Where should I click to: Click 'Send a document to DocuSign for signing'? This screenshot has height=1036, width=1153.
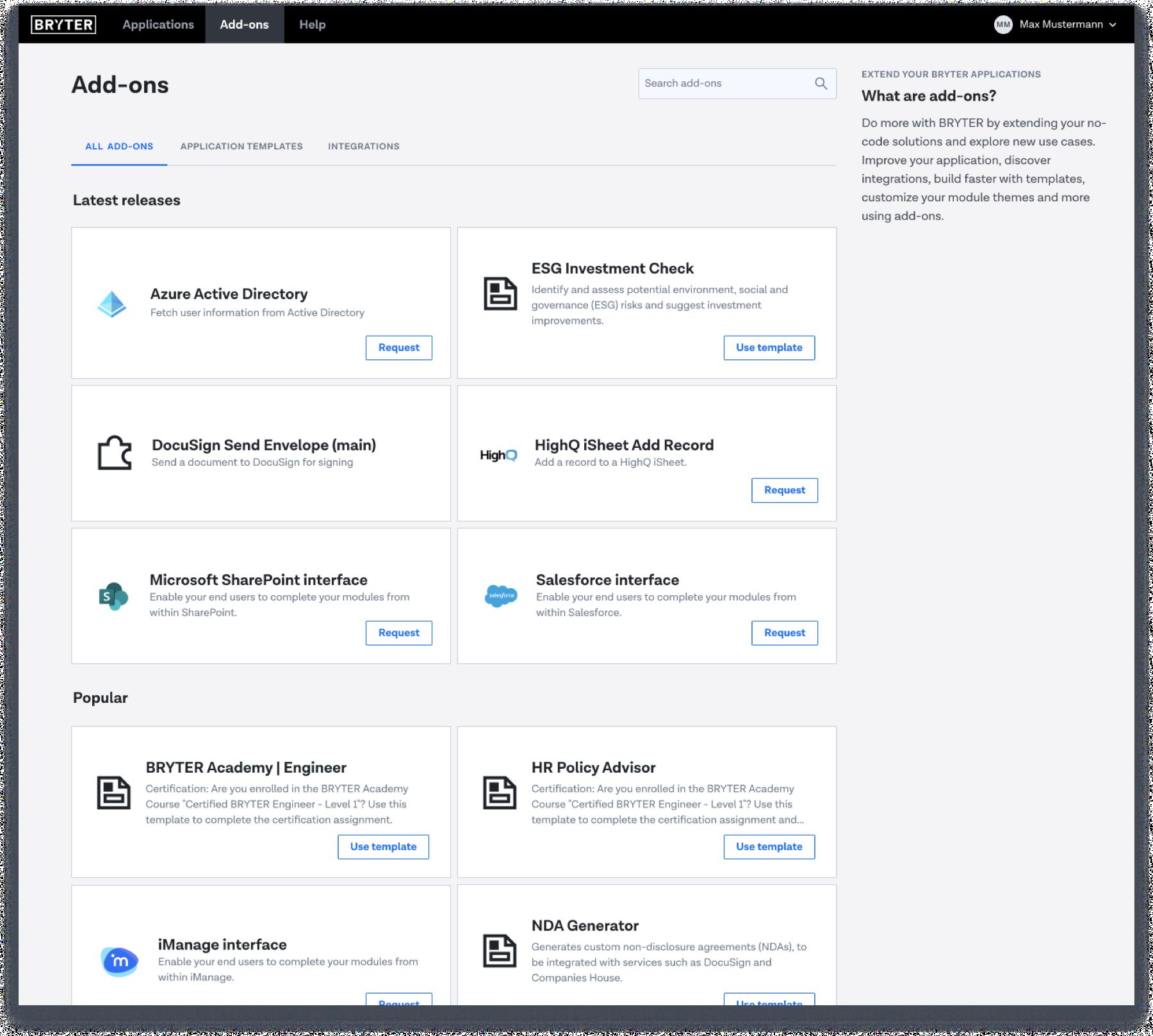pyautogui.click(x=252, y=463)
